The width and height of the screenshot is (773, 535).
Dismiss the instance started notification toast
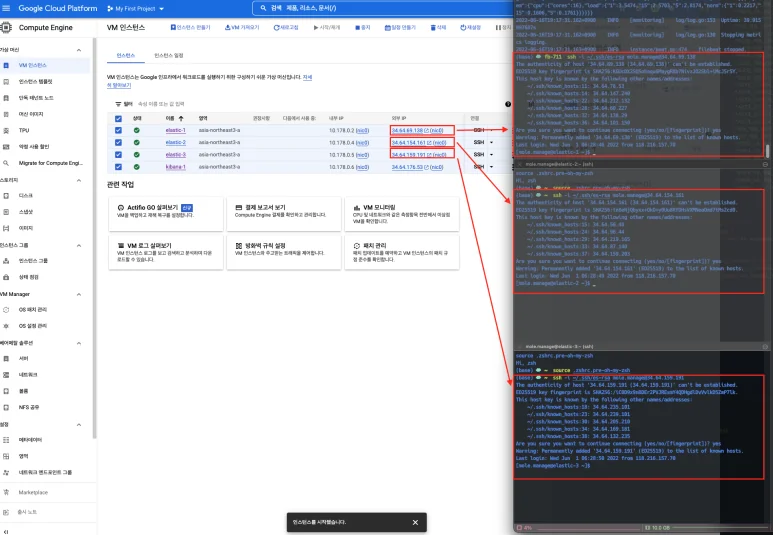click(415, 522)
